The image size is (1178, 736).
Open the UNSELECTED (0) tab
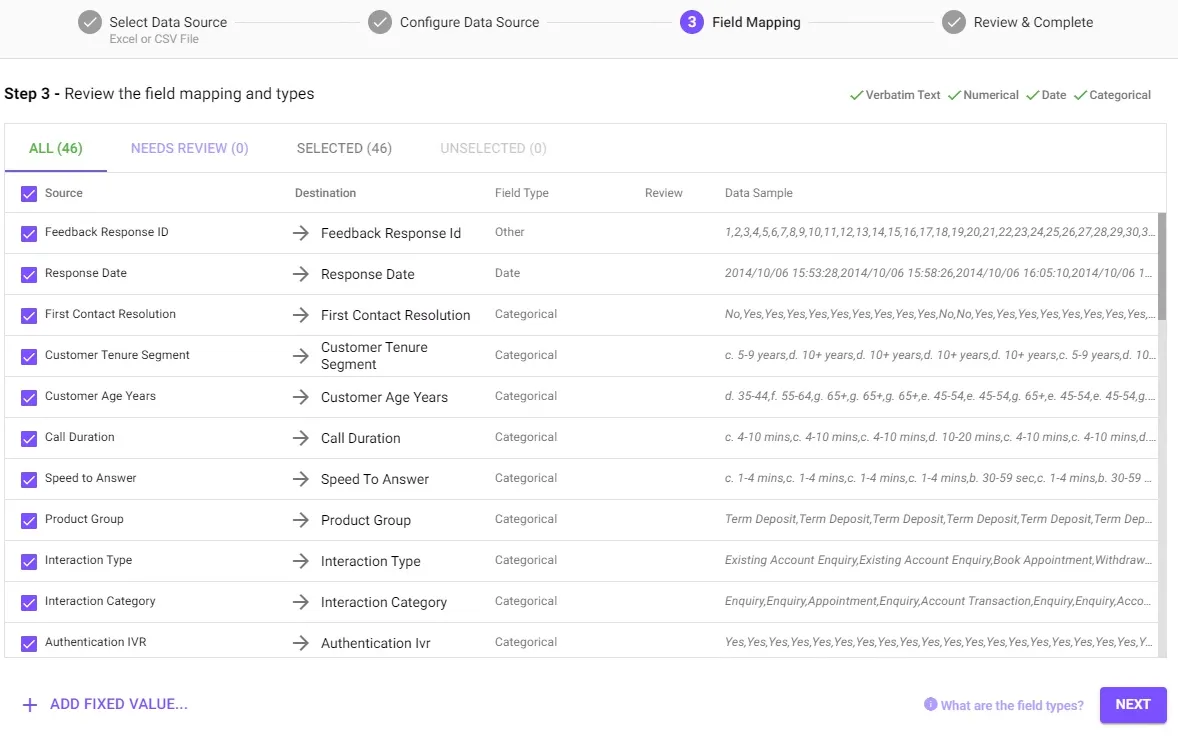coord(493,148)
